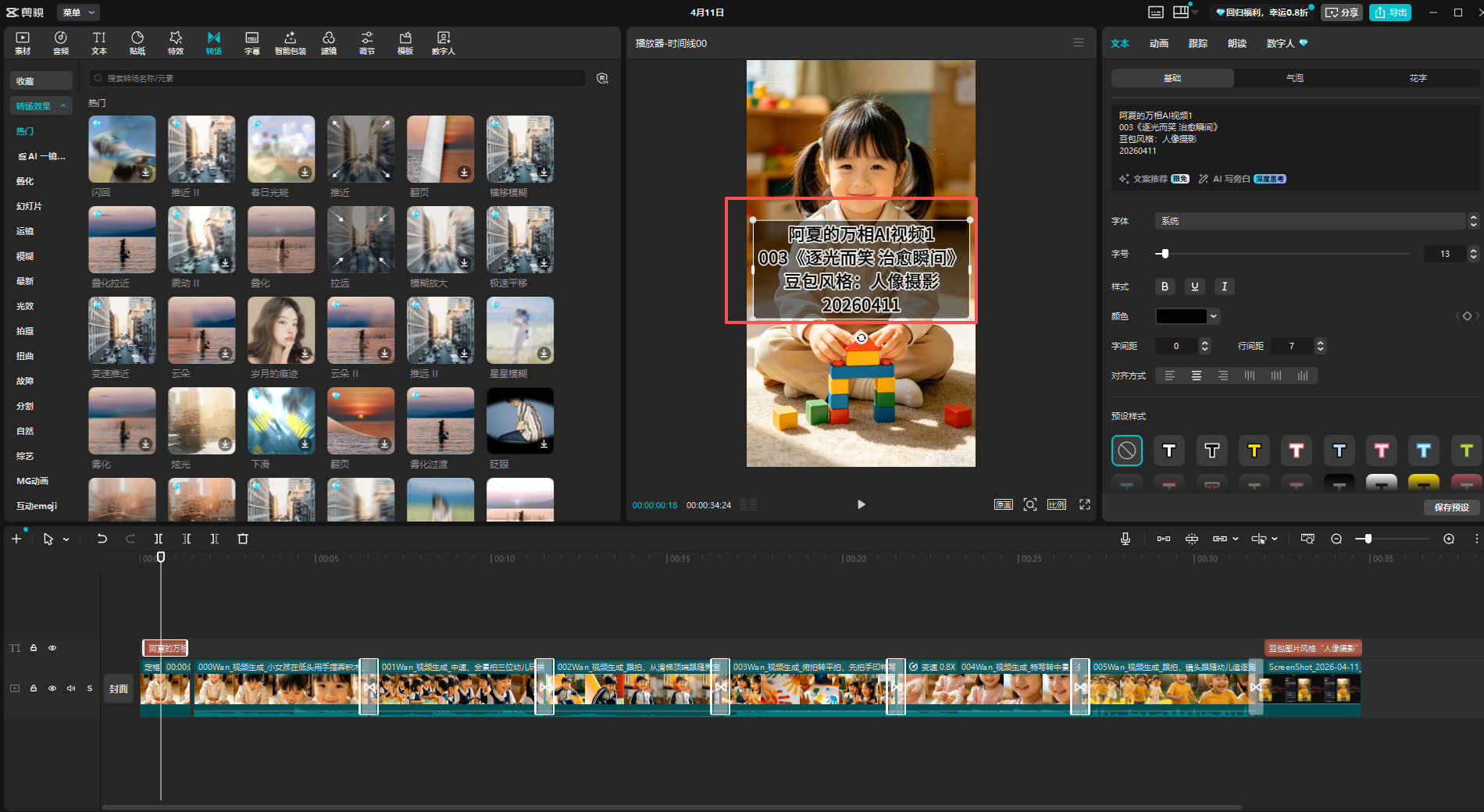Open the 滤镜 filters panel
The image size is (1484, 812).
click(x=329, y=43)
